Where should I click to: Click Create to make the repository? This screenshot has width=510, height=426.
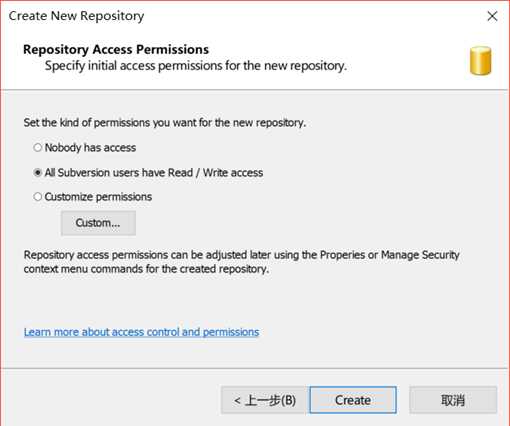point(353,400)
